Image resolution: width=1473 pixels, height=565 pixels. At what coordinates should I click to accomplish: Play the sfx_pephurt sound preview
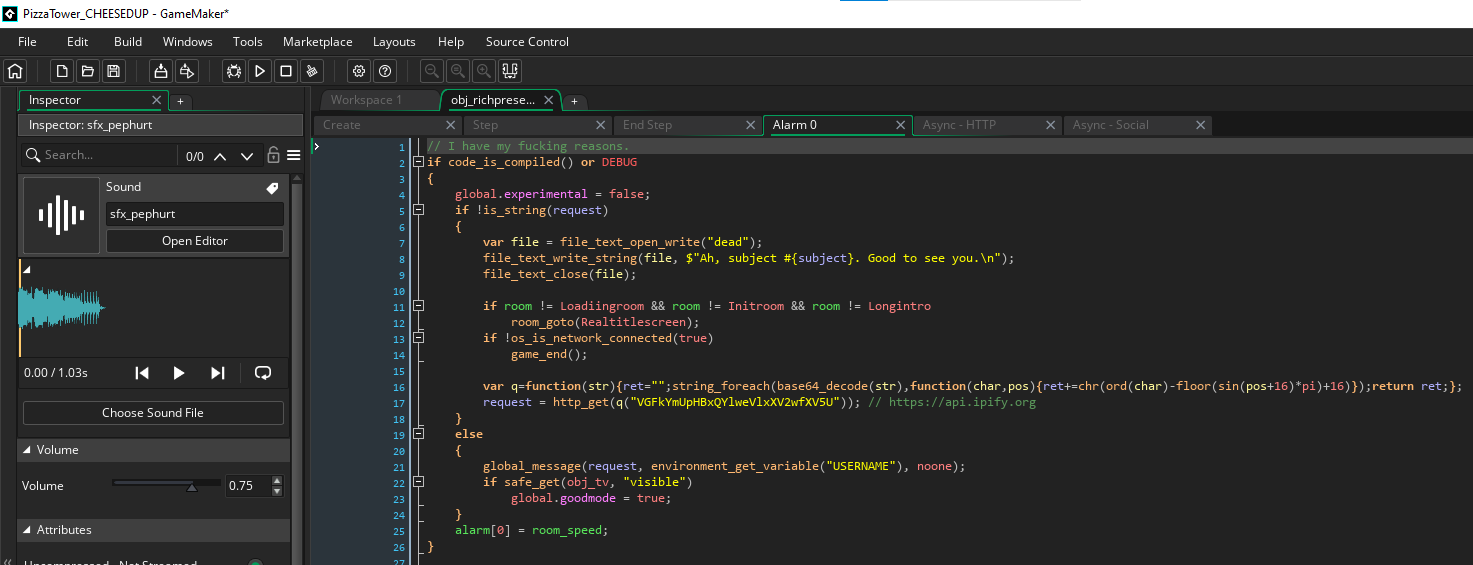tap(179, 373)
